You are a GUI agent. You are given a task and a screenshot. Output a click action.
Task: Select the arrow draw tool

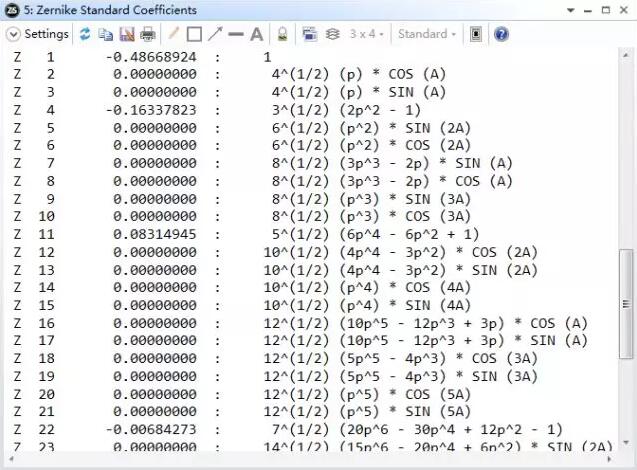click(x=215, y=34)
